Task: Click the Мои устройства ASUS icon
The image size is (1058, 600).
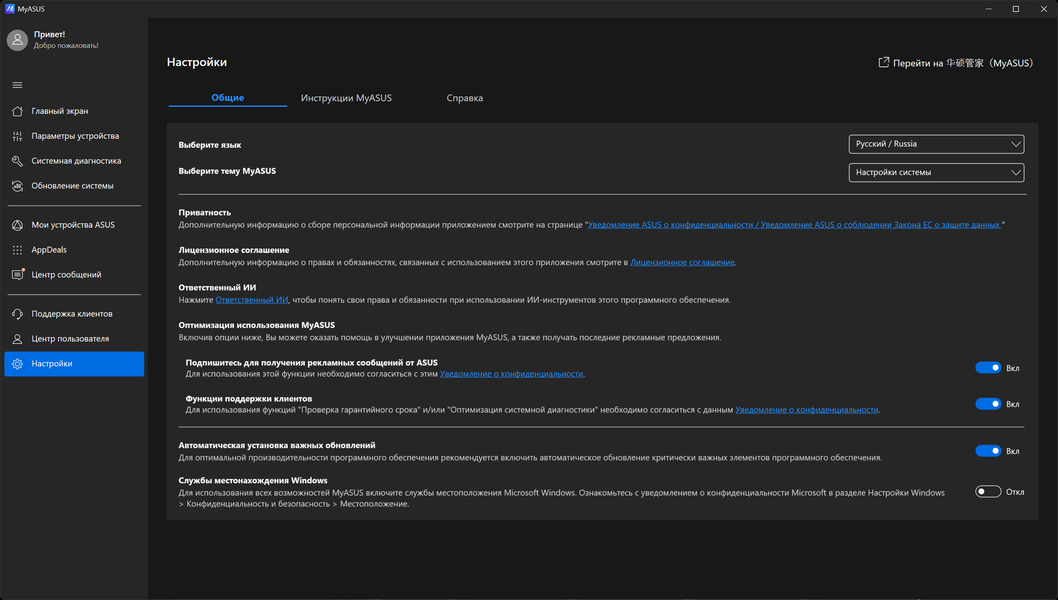Action: (x=18, y=225)
